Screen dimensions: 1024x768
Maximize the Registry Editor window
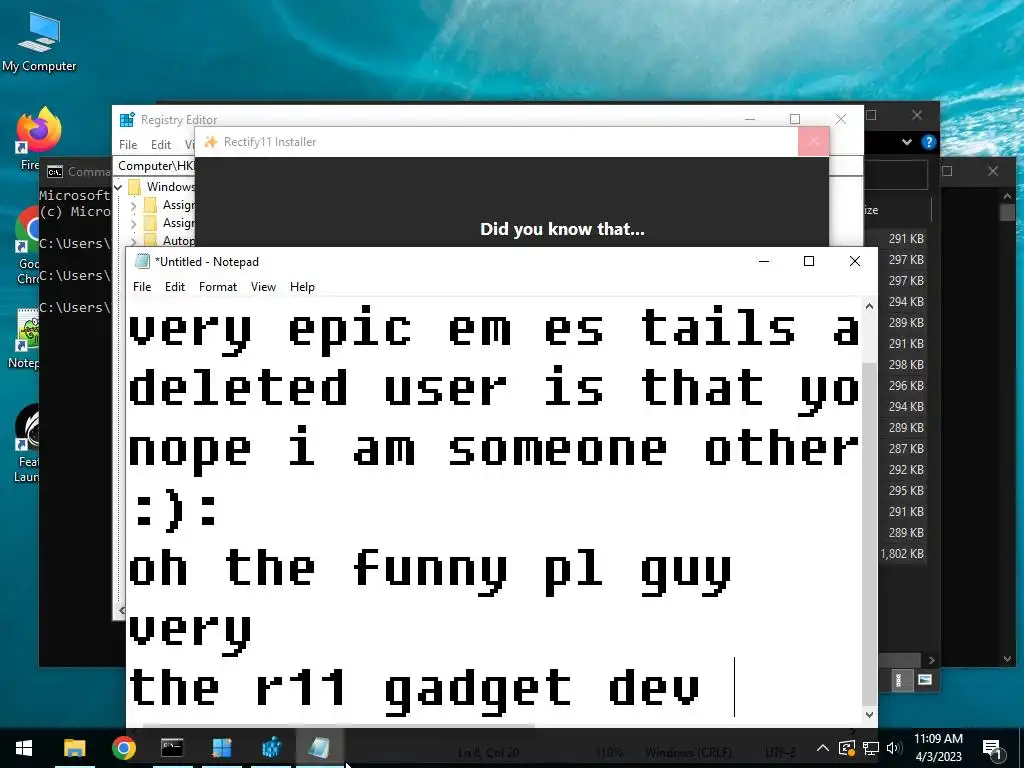(x=795, y=119)
